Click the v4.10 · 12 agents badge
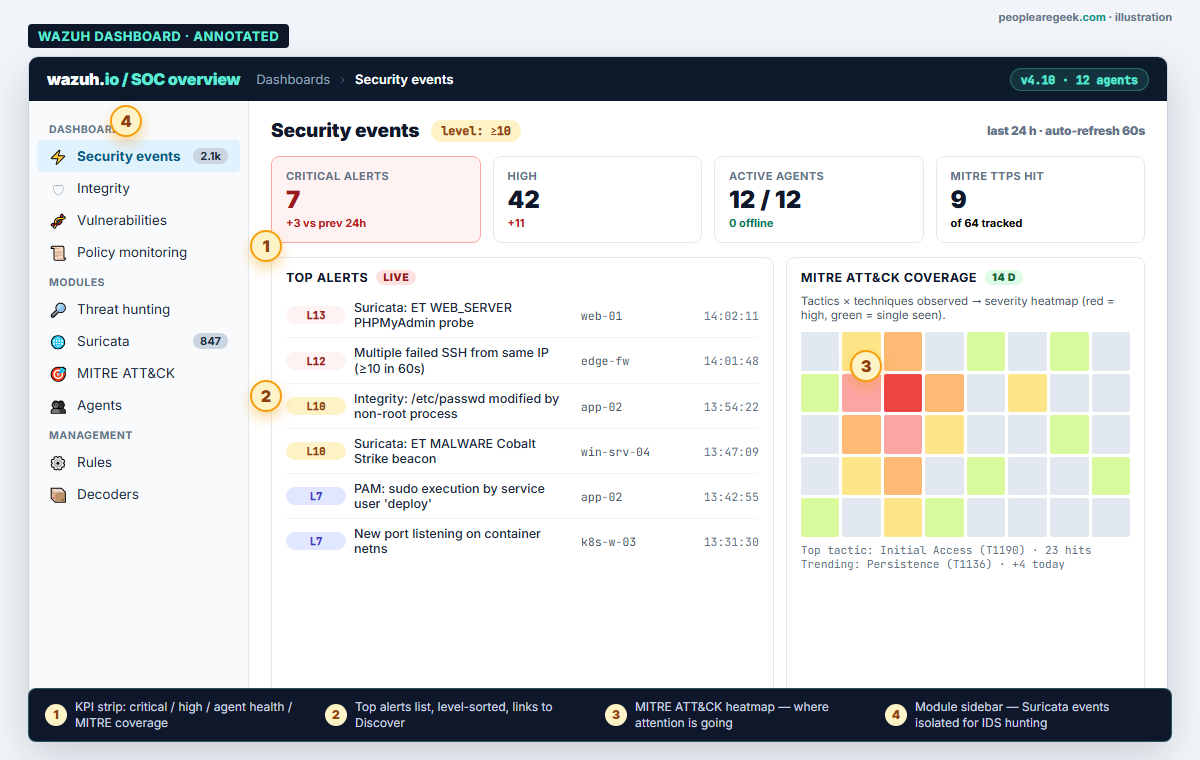Viewport: 1200px width, 760px height. pyautogui.click(x=1079, y=80)
